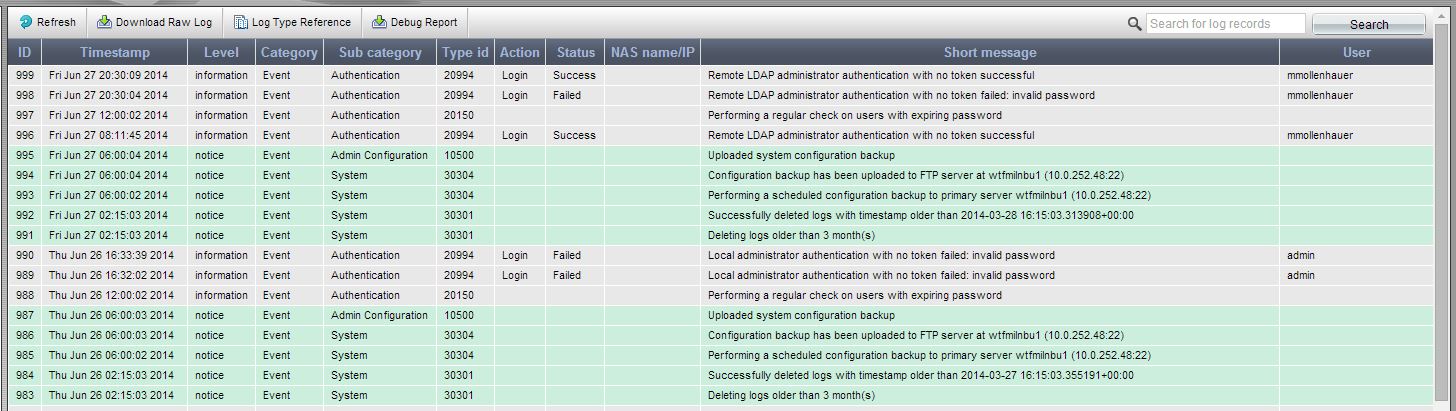Sort by Timestamp column header
The image size is (1456, 411).
coord(115,52)
